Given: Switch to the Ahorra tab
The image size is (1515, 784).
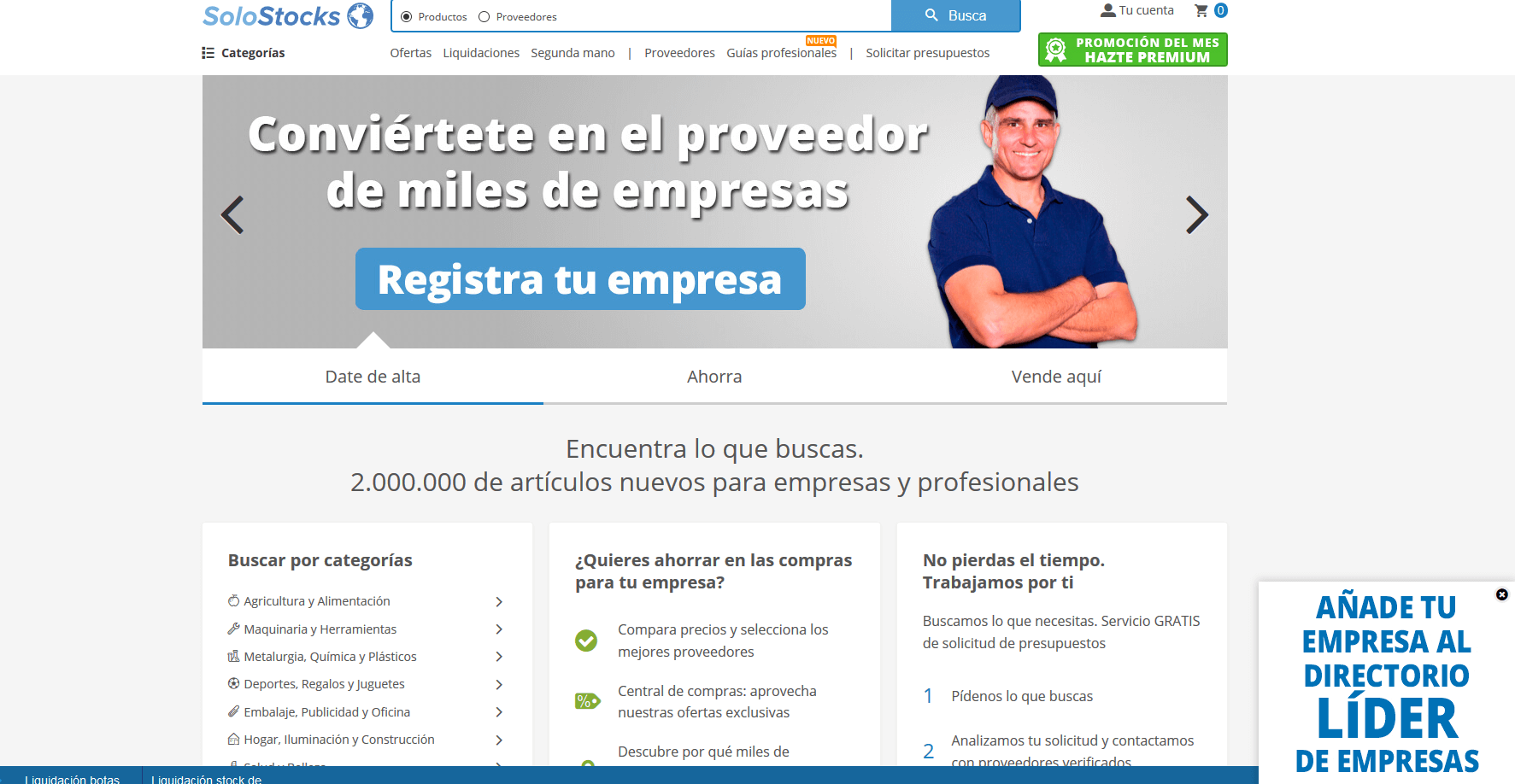Looking at the screenshot, I should click(714, 377).
